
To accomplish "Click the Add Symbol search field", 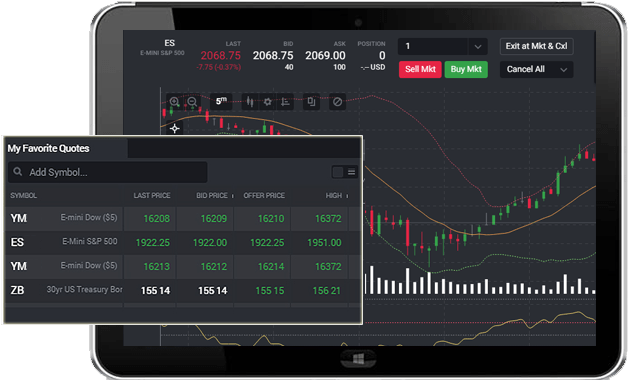I will [107, 172].
